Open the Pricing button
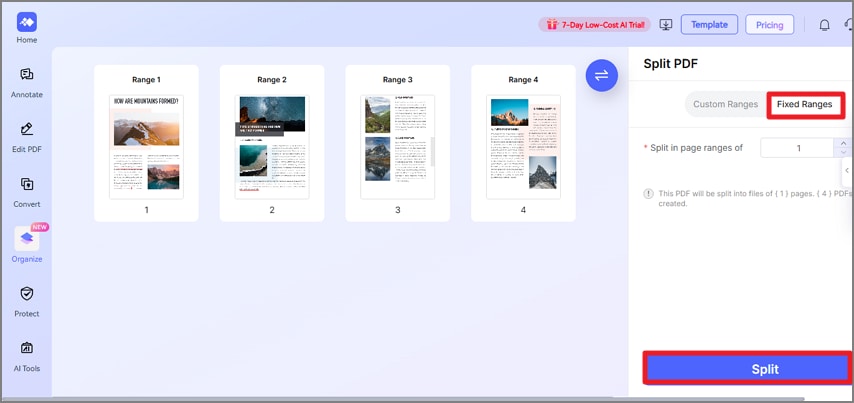This screenshot has width=854, height=403. [770, 25]
